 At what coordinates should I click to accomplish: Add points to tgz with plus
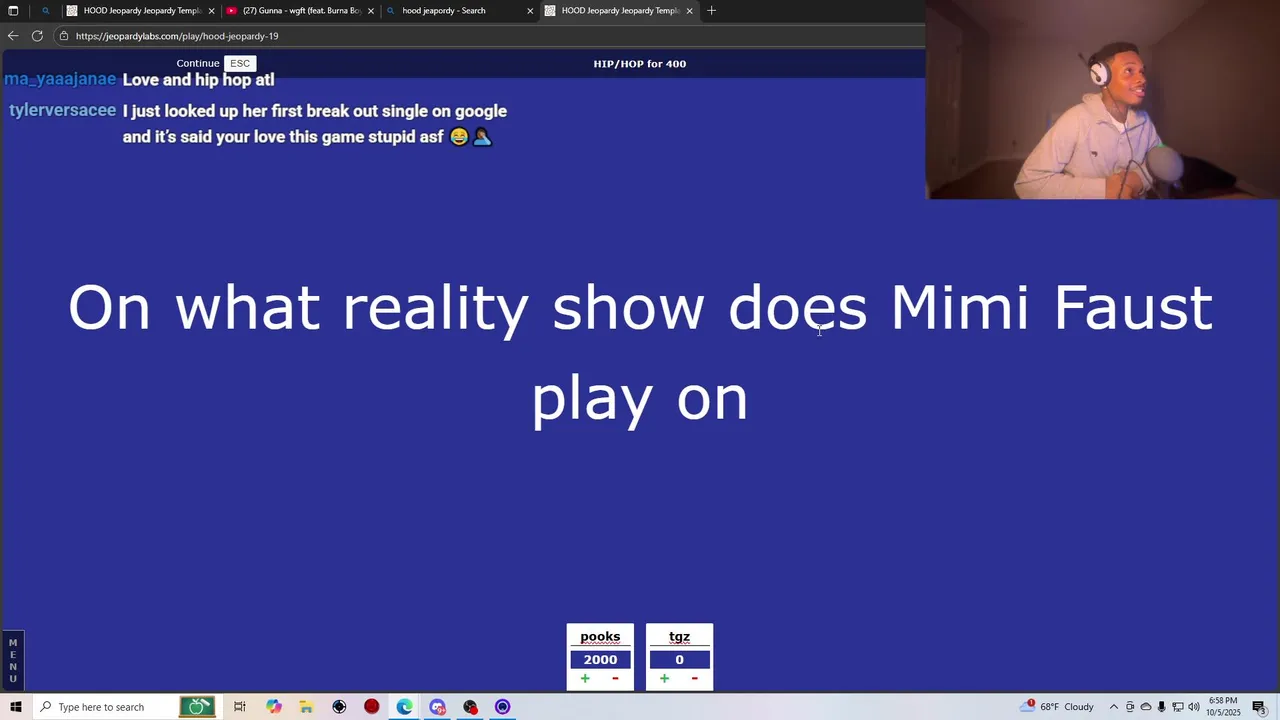pos(664,679)
